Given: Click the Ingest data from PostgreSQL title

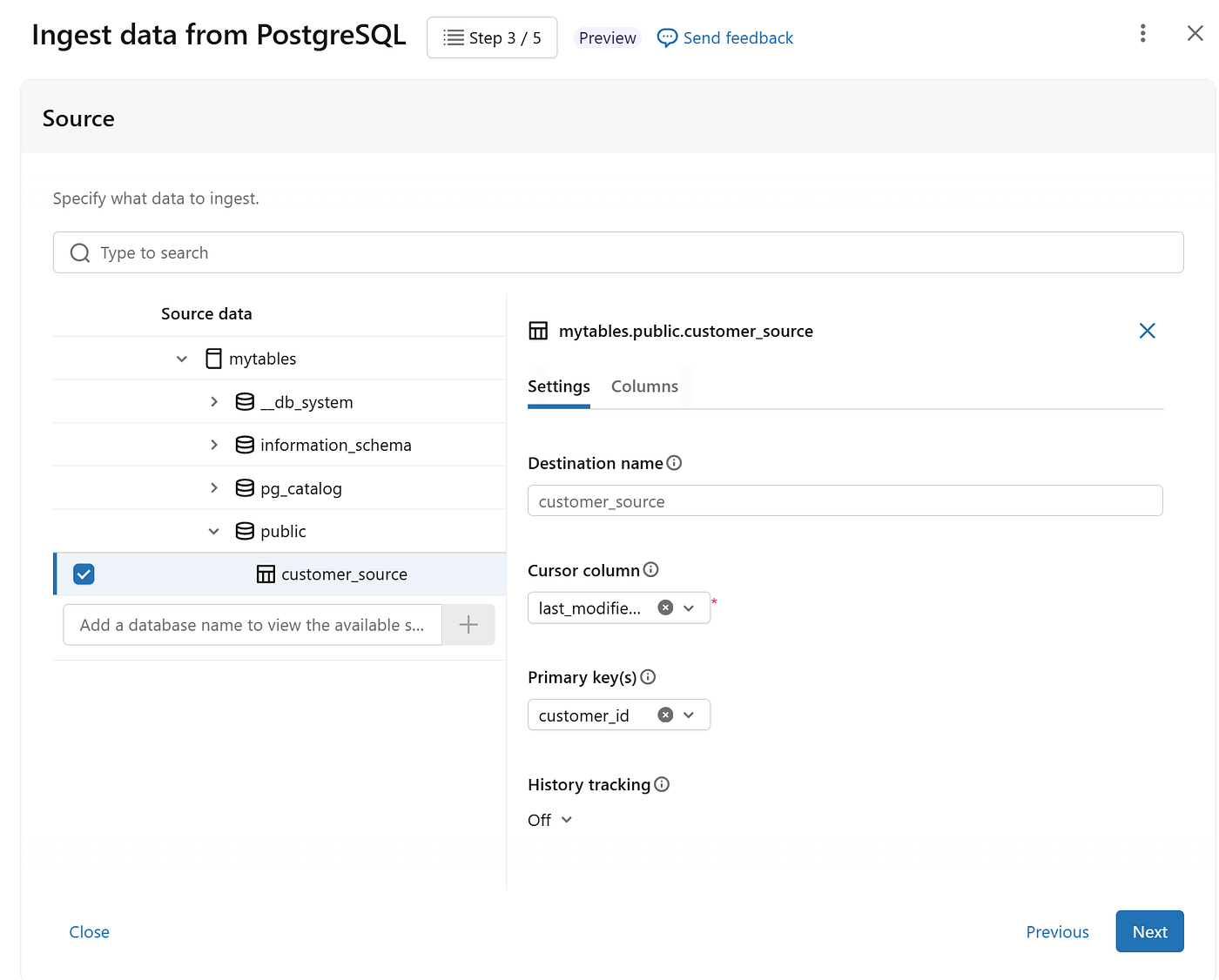Looking at the screenshot, I should pos(219,35).
